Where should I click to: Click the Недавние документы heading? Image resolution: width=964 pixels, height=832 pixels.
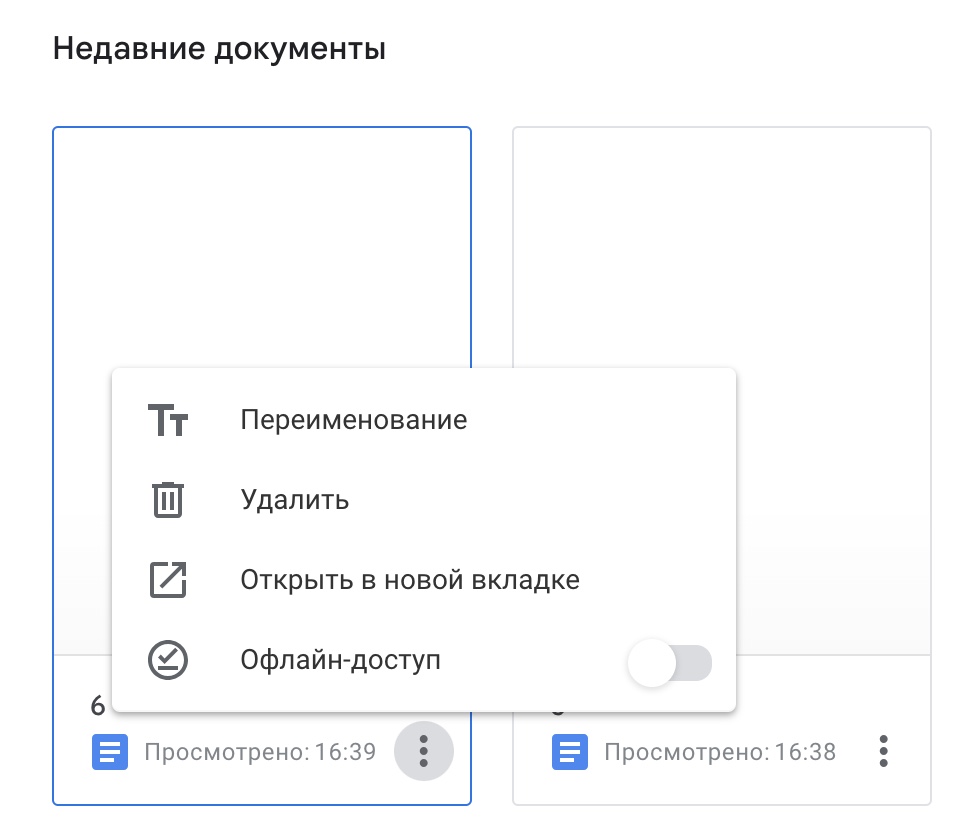pyautogui.click(x=219, y=48)
